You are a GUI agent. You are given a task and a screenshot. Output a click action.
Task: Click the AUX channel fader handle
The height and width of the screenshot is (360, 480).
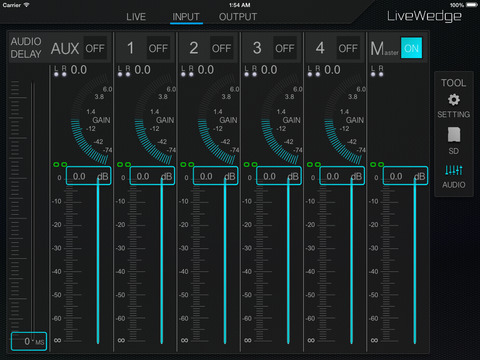pyautogui.click(x=88, y=176)
